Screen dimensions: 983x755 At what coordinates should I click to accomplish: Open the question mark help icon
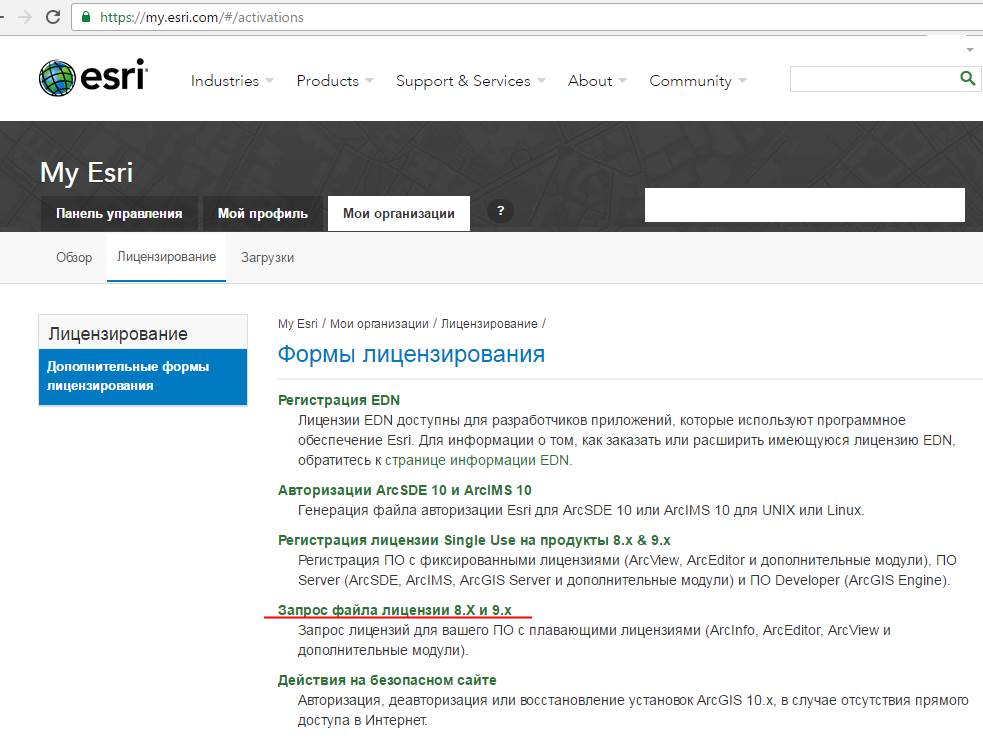500,211
